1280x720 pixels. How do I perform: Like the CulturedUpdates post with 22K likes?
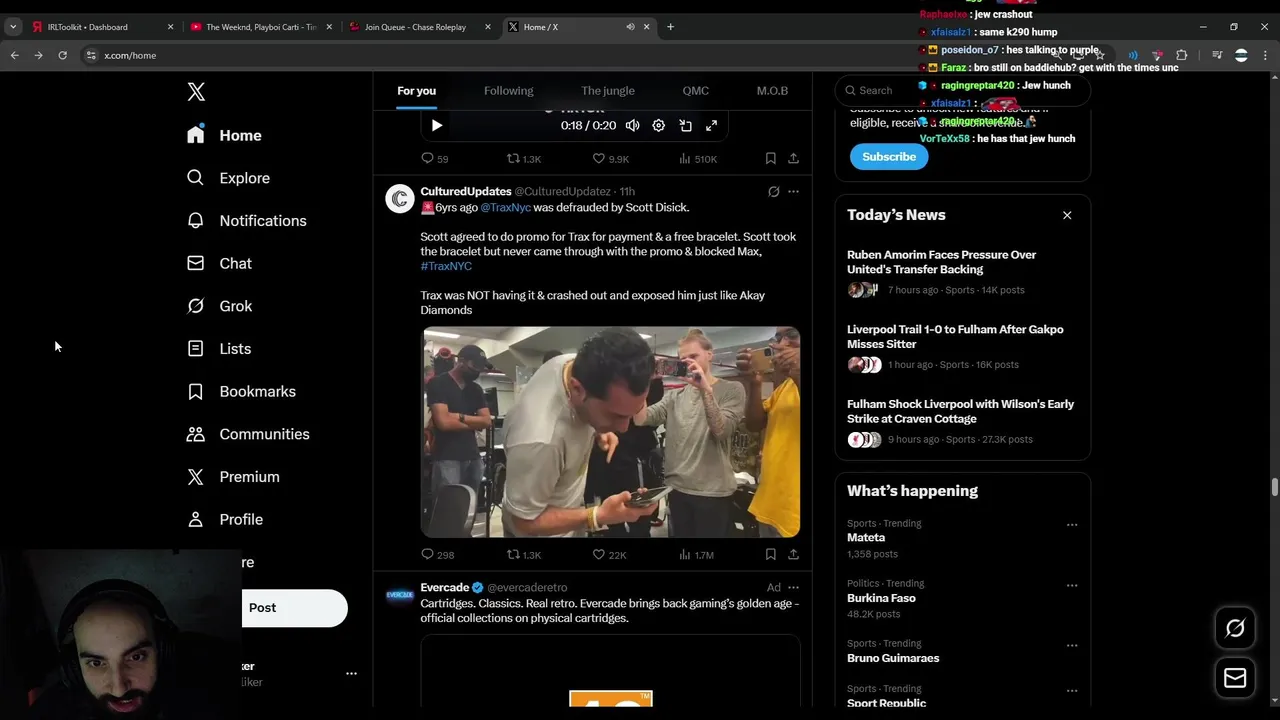[609, 554]
